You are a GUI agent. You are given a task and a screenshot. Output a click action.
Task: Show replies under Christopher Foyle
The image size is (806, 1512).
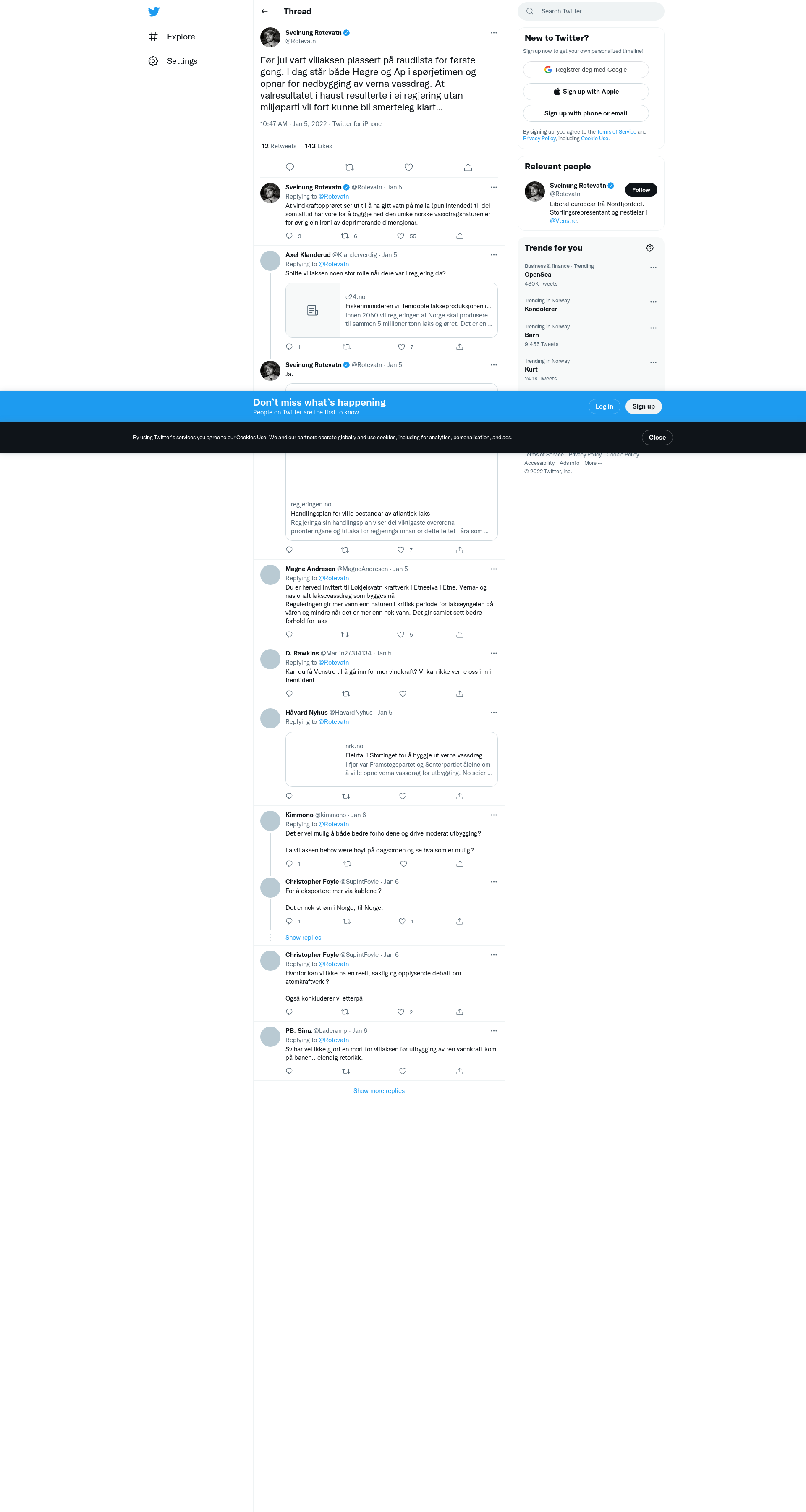point(303,938)
